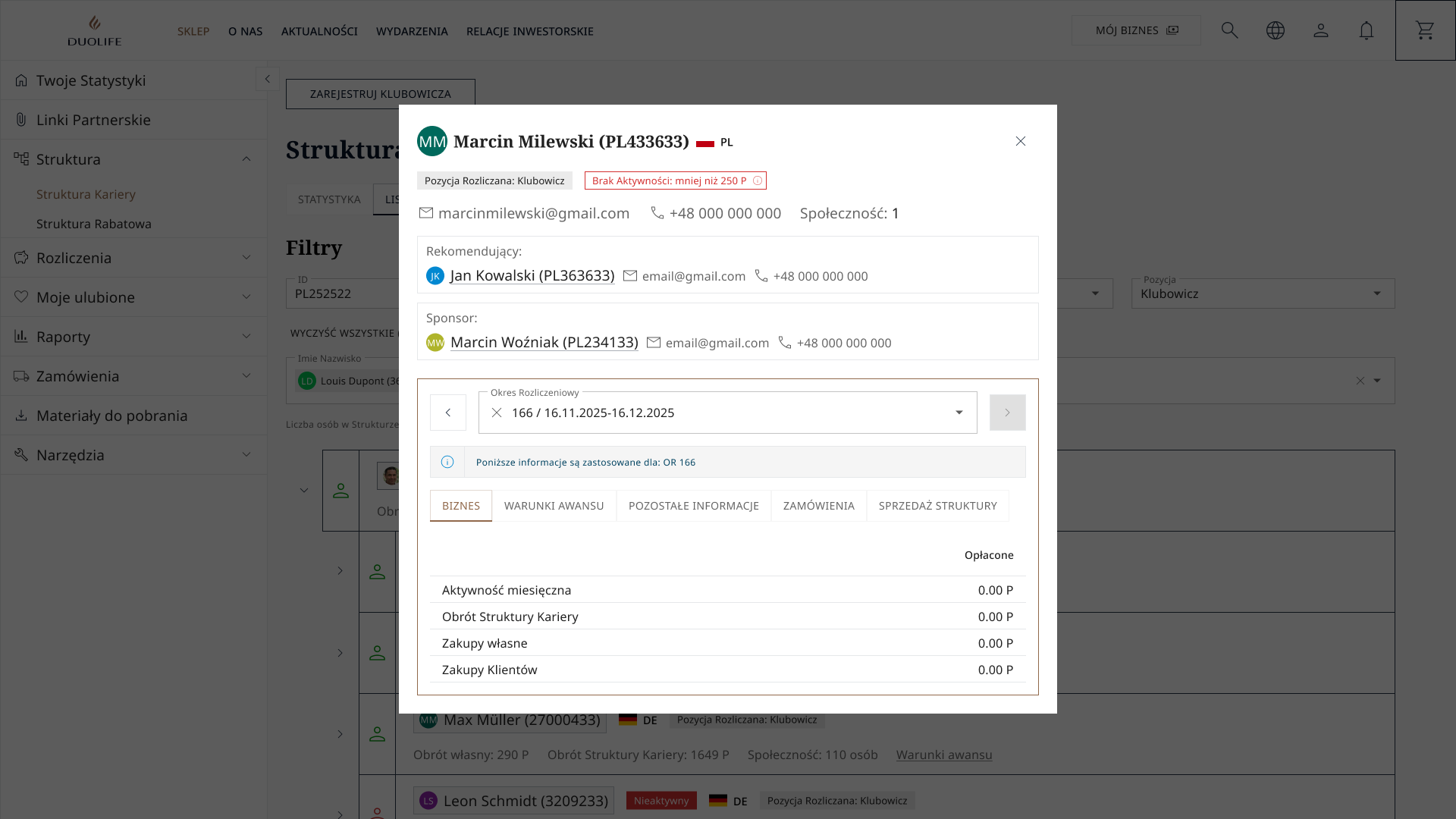Click Marcin Woźniak (PL234133) sponsor link
Screen dimensions: 1456x819
point(544,343)
